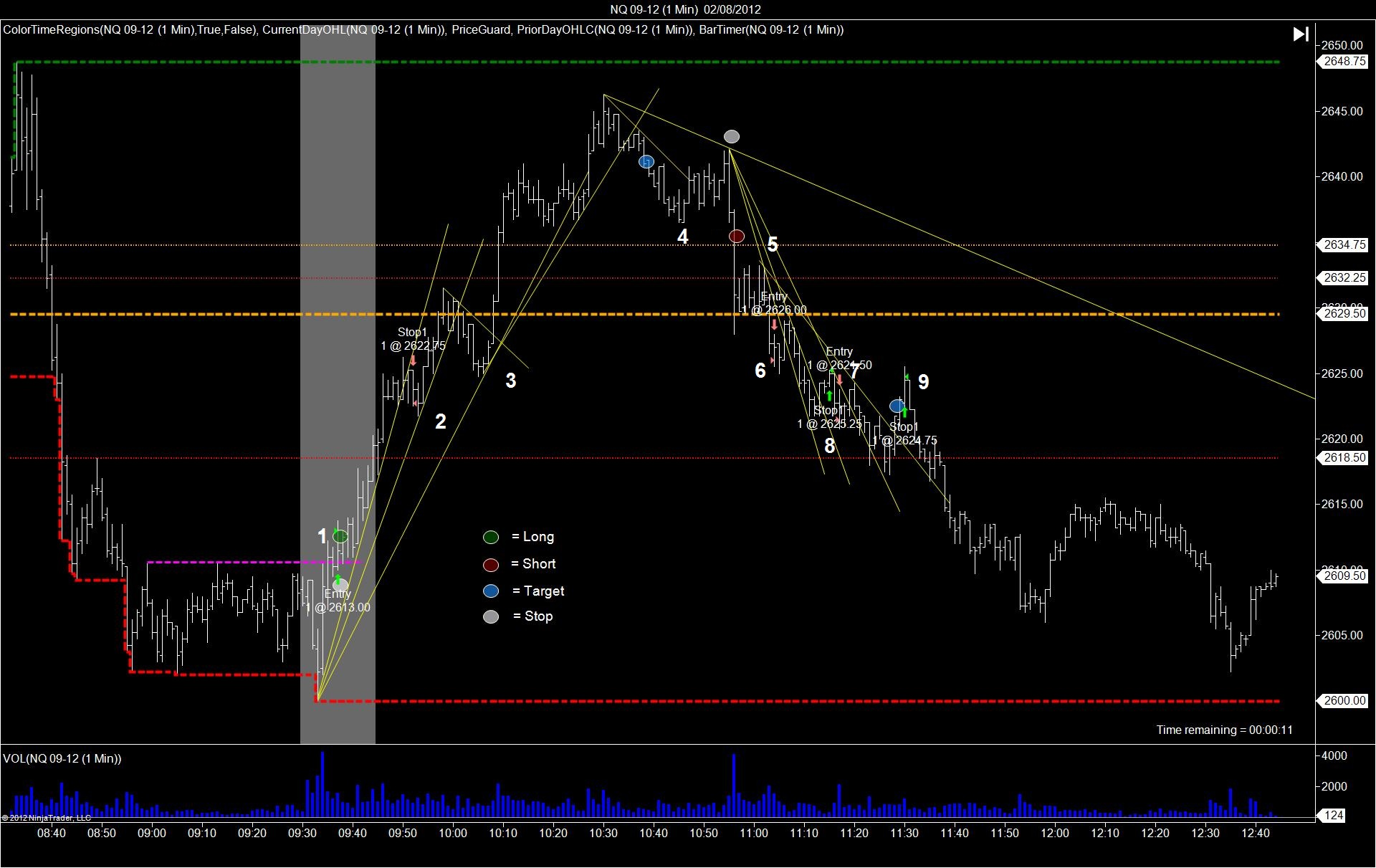The image size is (1376, 868).
Task: Click the Entry 1 @ 2626.00 order label
Action: tap(774, 303)
